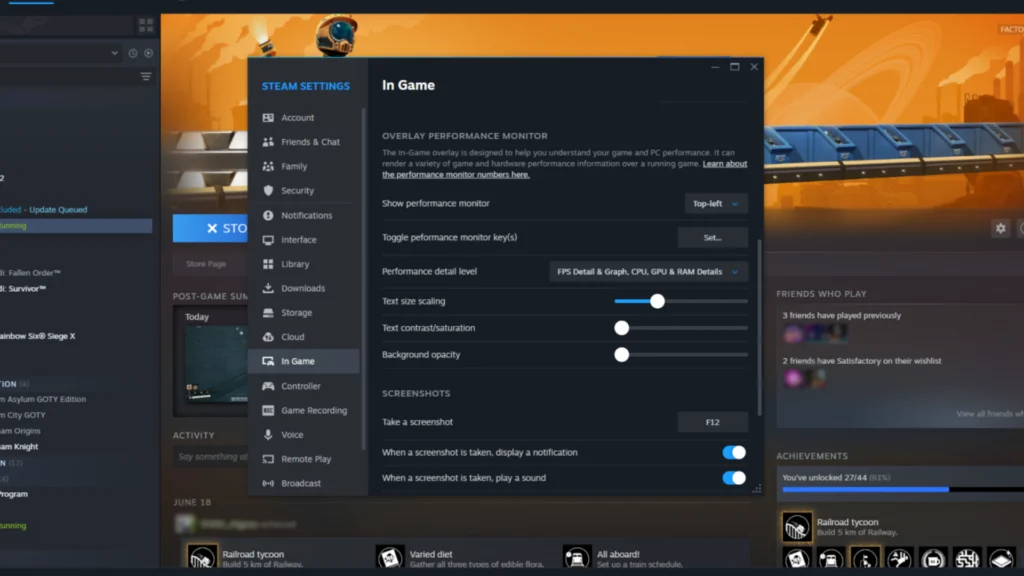Open the Store Page link
This screenshot has height=576, width=1024.
tap(206, 264)
